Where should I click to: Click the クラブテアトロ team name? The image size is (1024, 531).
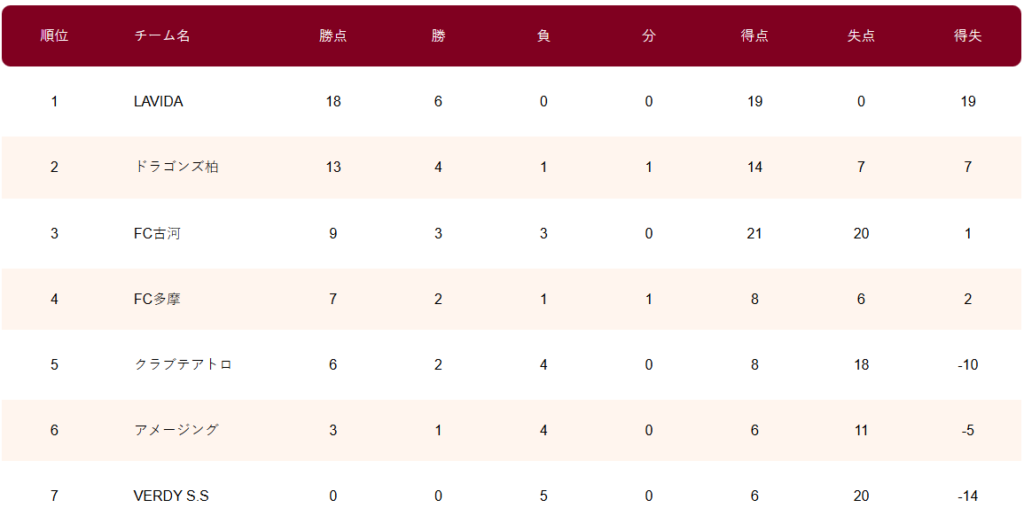[183, 364]
